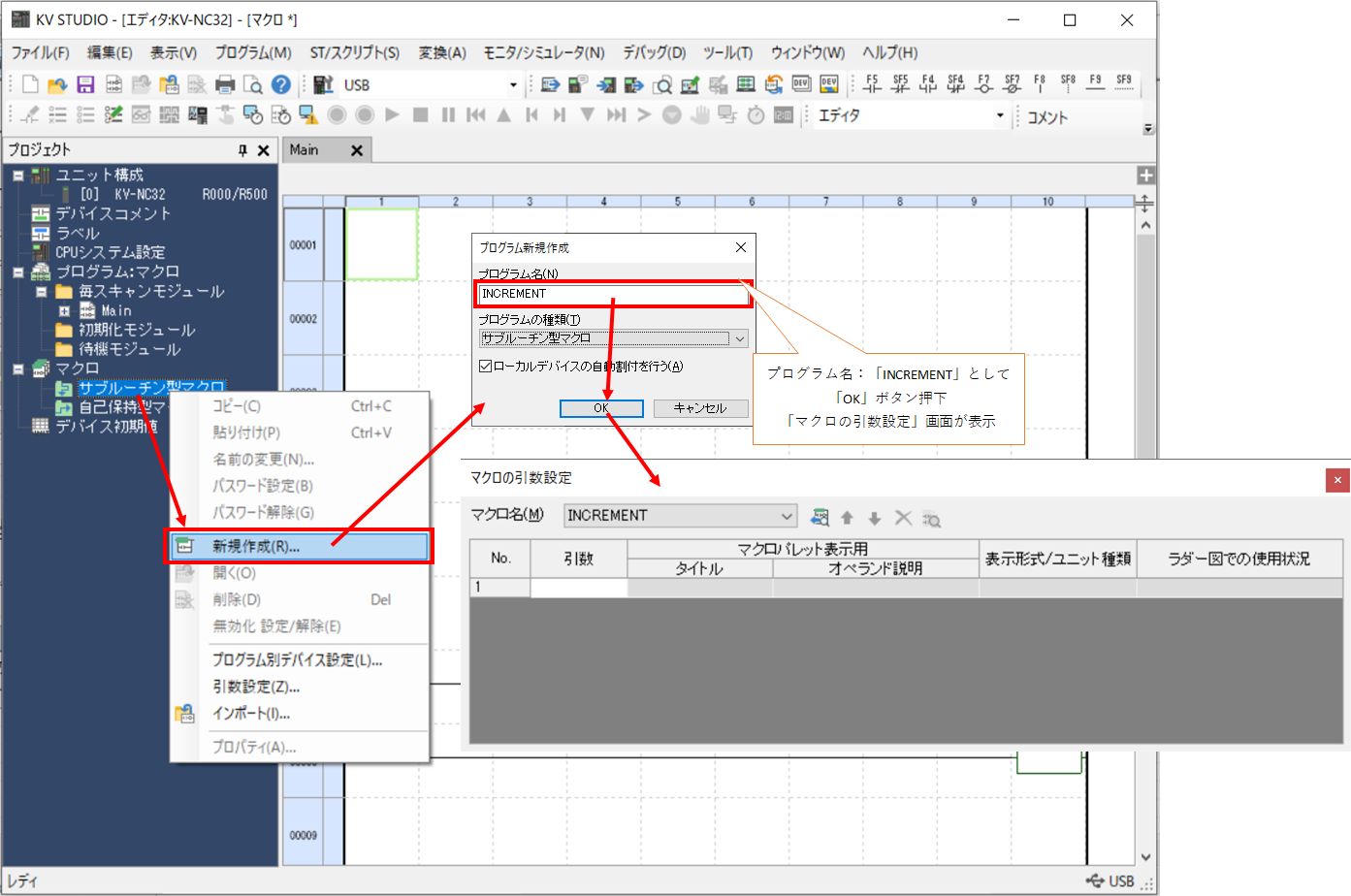Open the プログラムの種類 dropdown
This screenshot has width=1351, height=896.
(x=741, y=338)
